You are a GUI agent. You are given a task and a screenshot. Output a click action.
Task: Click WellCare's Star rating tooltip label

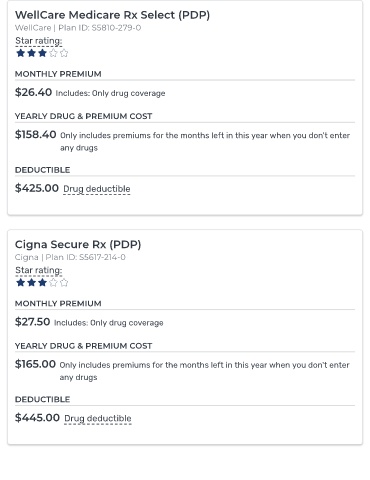pos(39,41)
